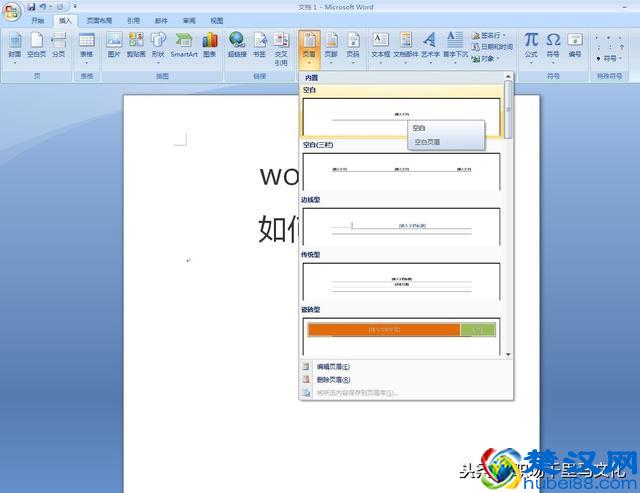Open the SmartArt graphic tool

184,44
